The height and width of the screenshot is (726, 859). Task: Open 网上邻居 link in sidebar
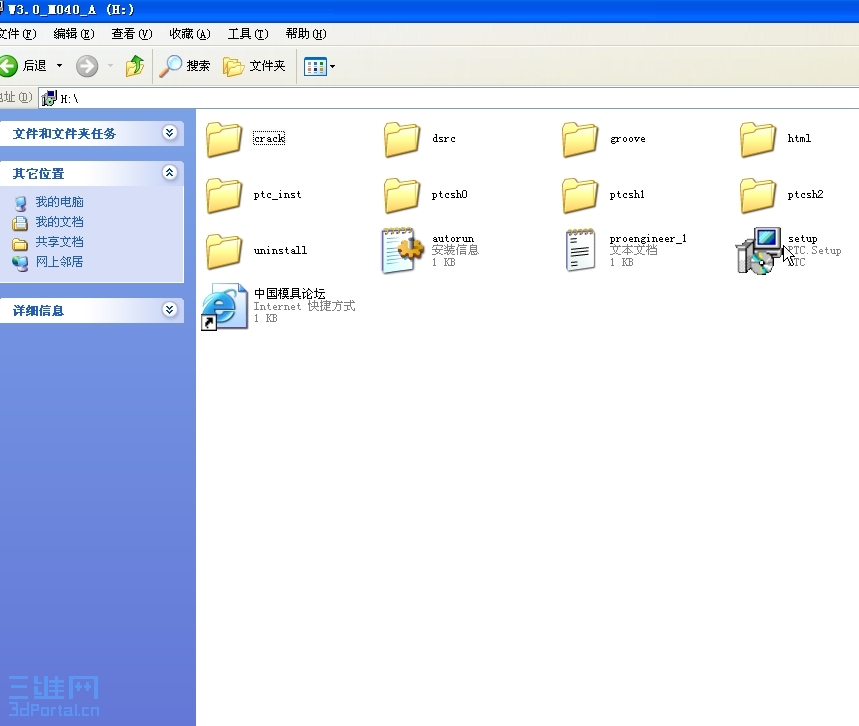pyautogui.click(x=59, y=262)
